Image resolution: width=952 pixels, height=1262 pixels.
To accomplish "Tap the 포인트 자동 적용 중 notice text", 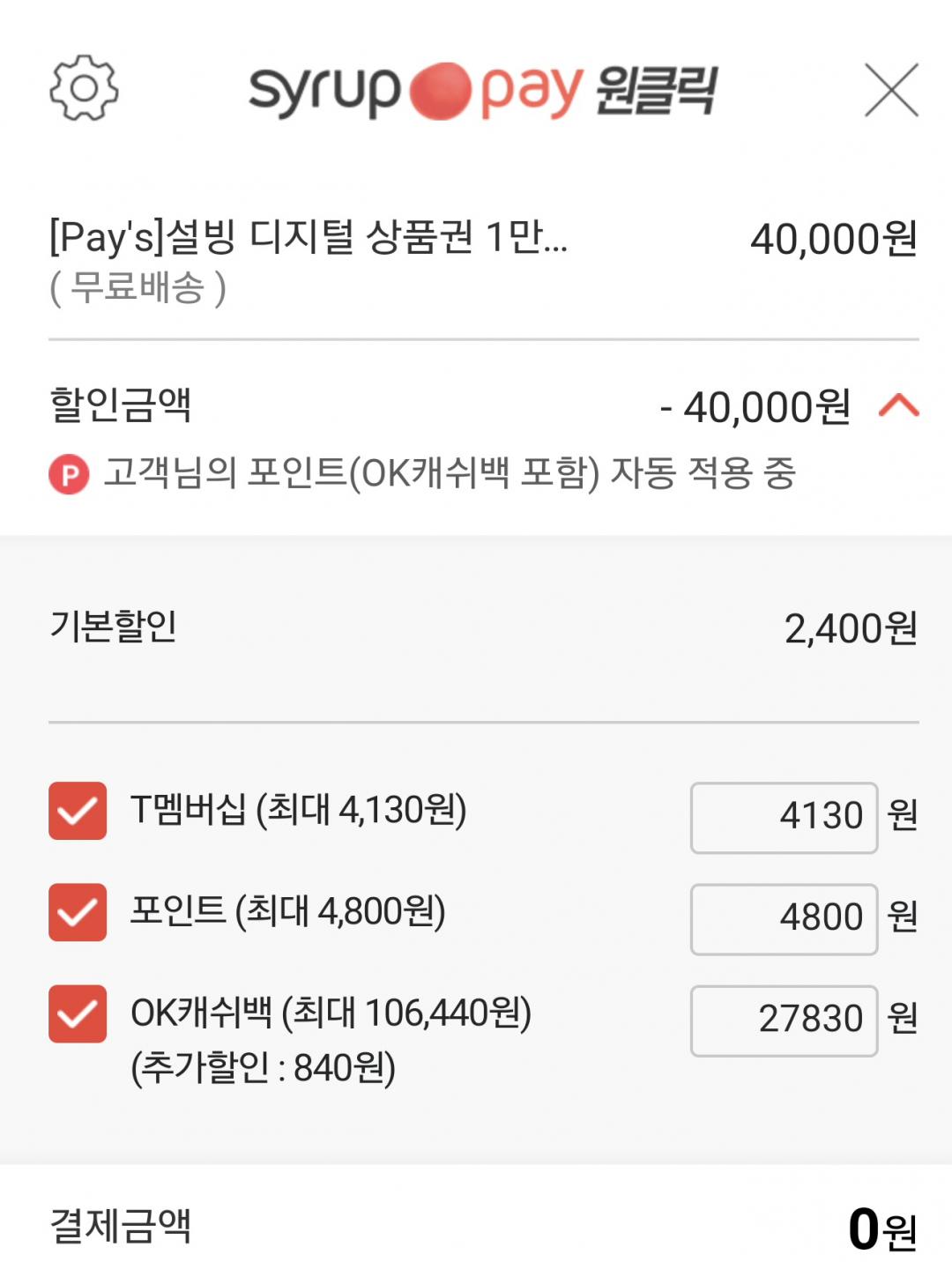I will click(x=450, y=473).
